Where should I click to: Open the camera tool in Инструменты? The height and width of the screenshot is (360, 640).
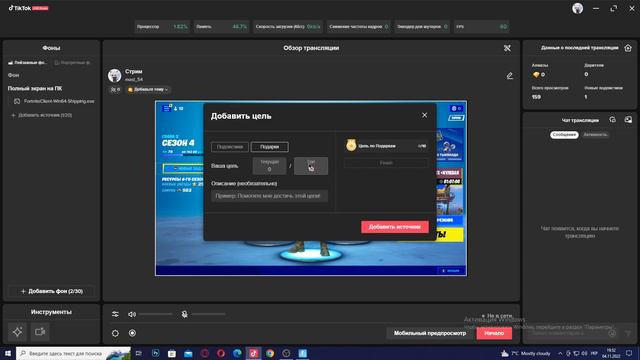pyautogui.click(x=40, y=332)
